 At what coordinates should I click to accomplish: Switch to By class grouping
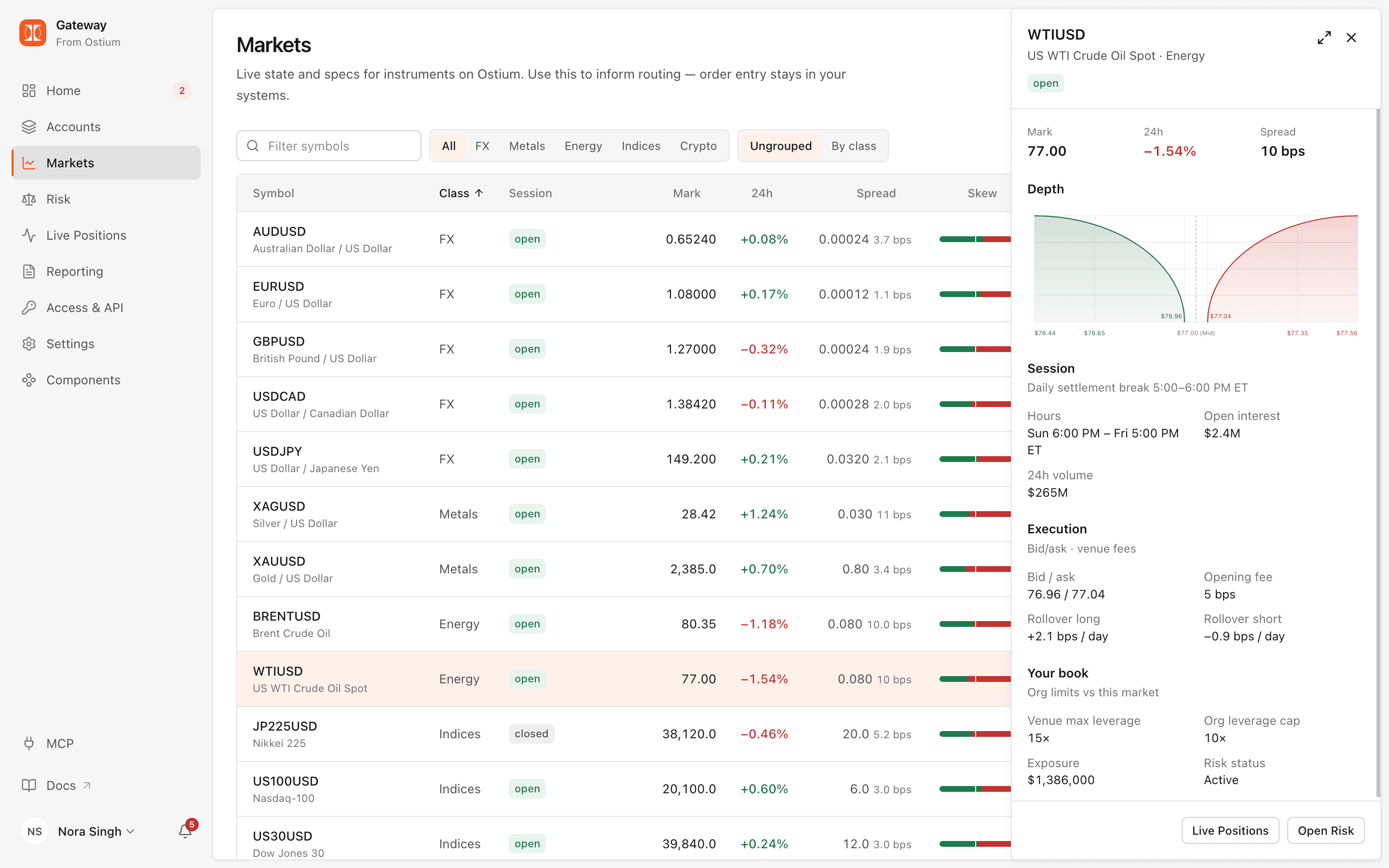(x=854, y=146)
